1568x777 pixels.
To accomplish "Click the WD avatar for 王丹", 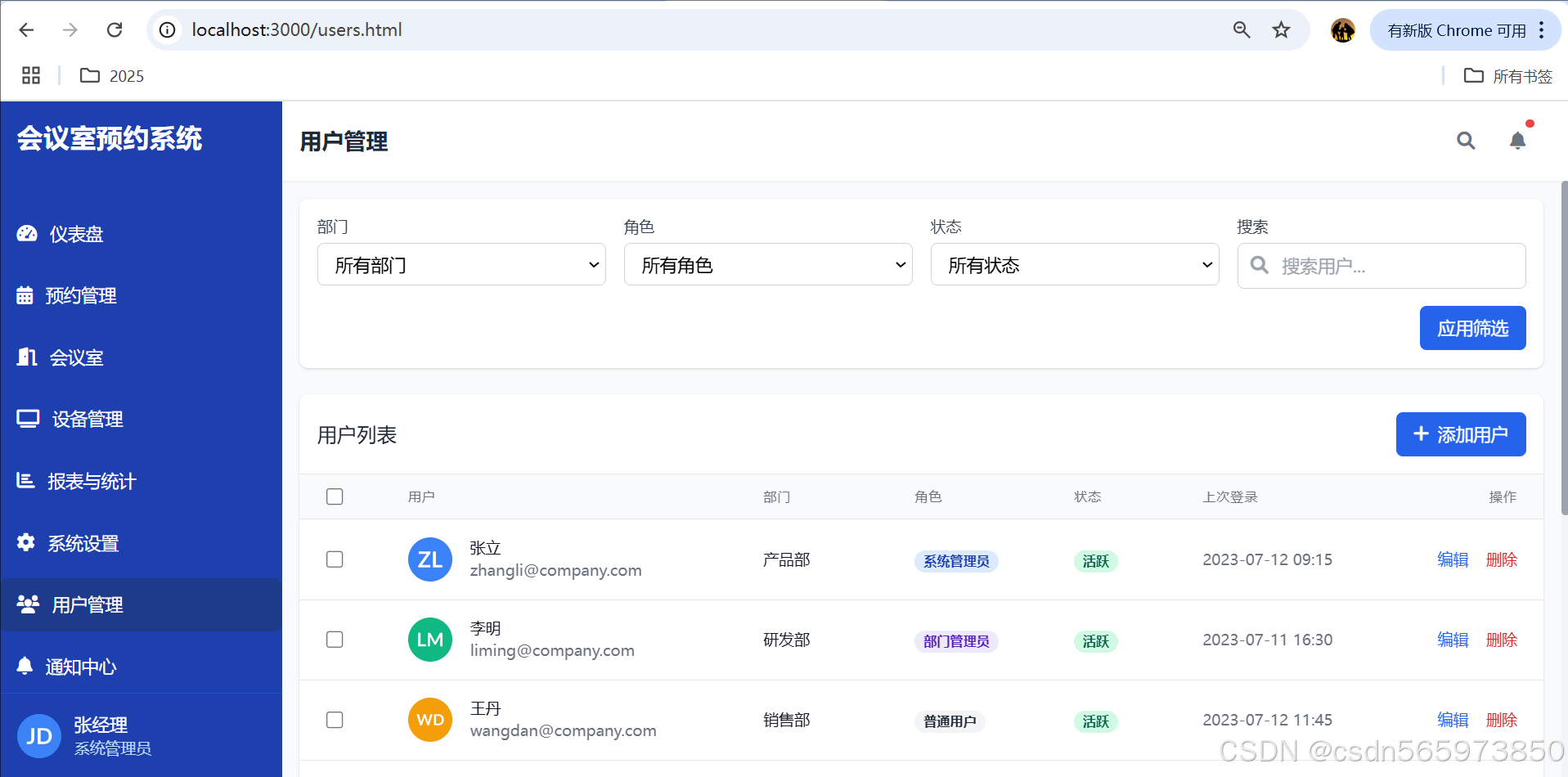I will tap(430, 720).
